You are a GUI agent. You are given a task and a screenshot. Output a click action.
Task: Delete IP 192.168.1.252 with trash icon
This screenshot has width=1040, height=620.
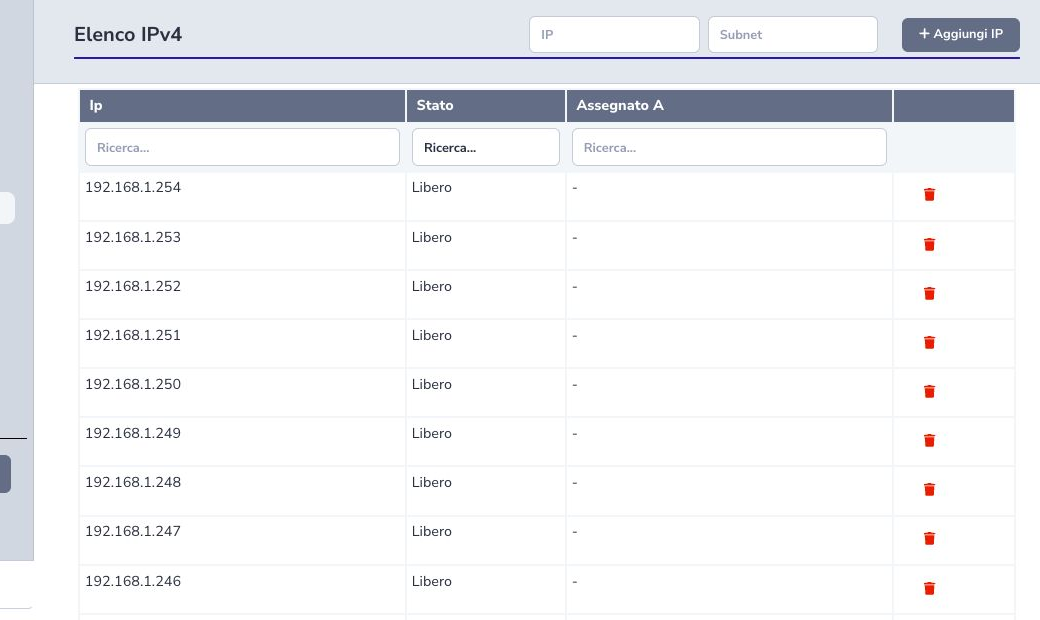[x=929, y=293]
